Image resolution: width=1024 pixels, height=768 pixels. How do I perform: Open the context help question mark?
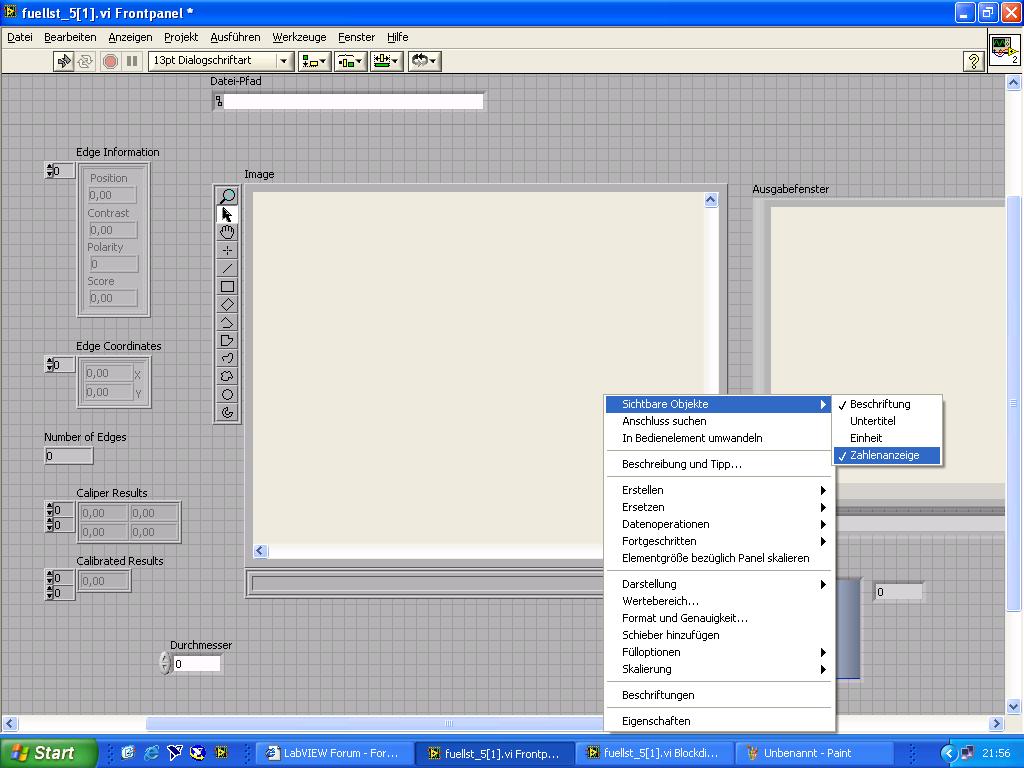pos(973,61)
